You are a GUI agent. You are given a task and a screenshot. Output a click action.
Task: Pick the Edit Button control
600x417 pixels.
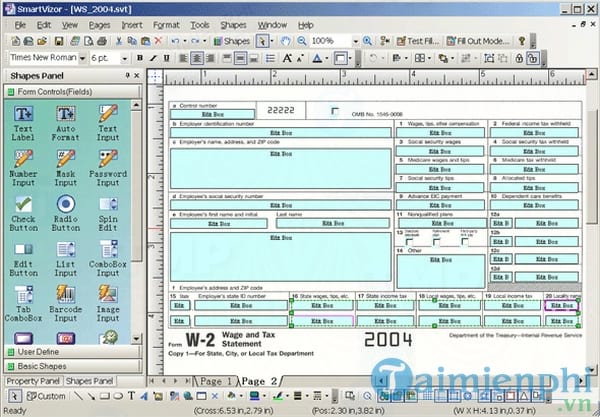click(23, 259)
